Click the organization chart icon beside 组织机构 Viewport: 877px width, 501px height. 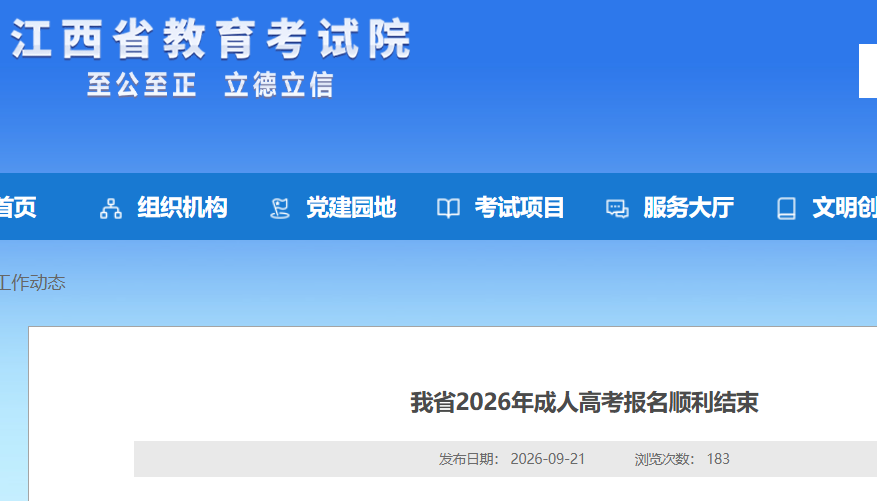[x=111, y=209]
